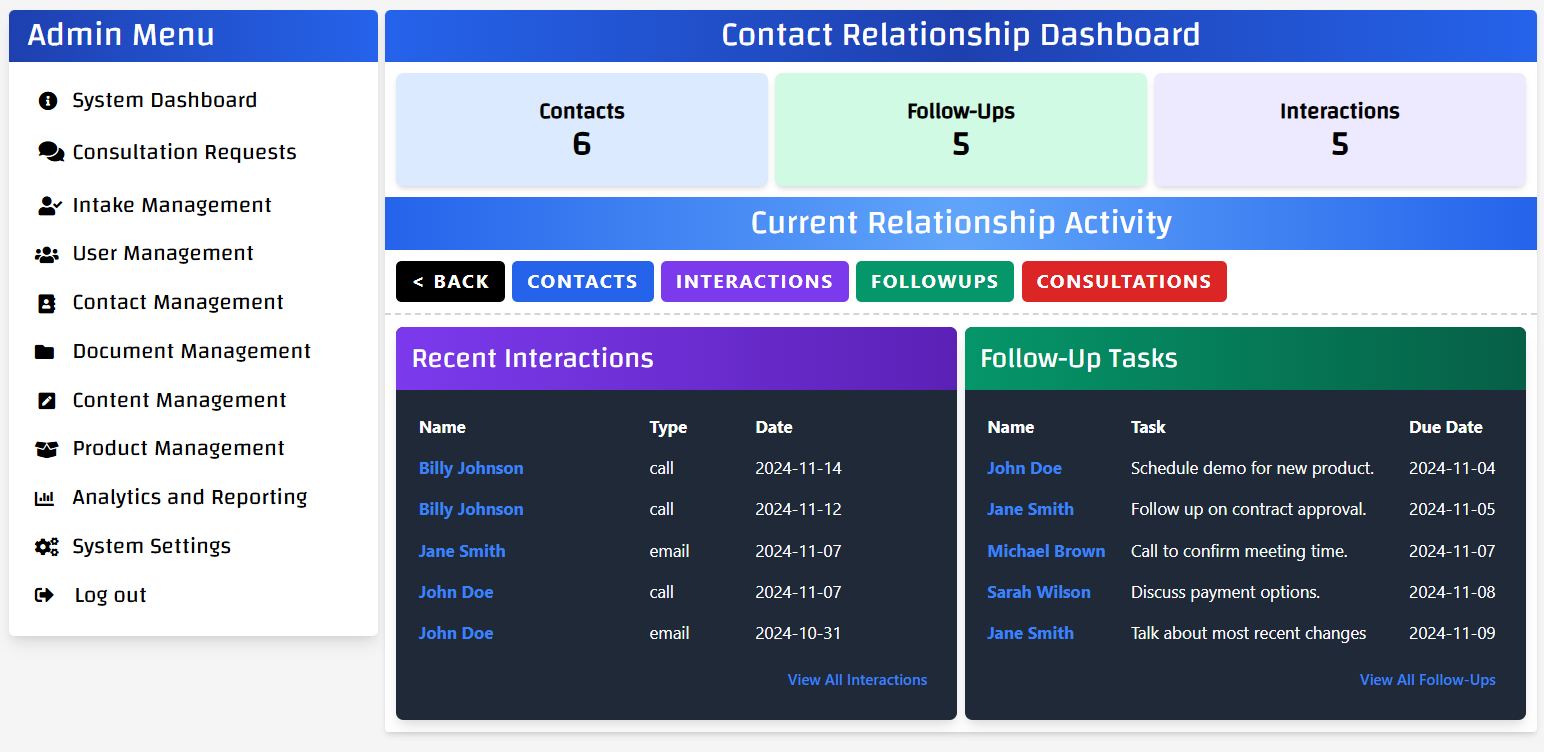Click the System Settings gears icon

[x=47, y=547]
